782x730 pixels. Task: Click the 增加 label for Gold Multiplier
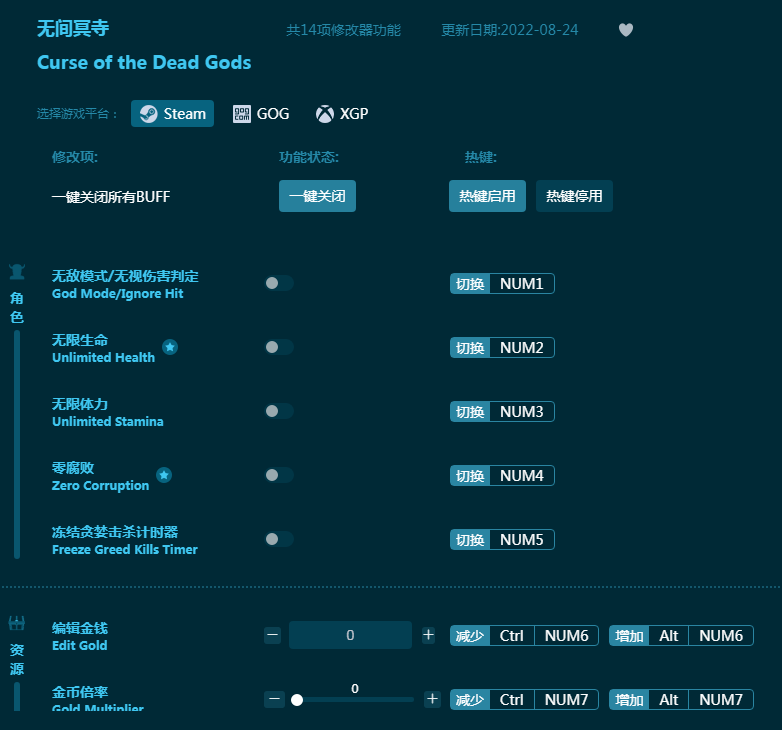coord(629,700)
